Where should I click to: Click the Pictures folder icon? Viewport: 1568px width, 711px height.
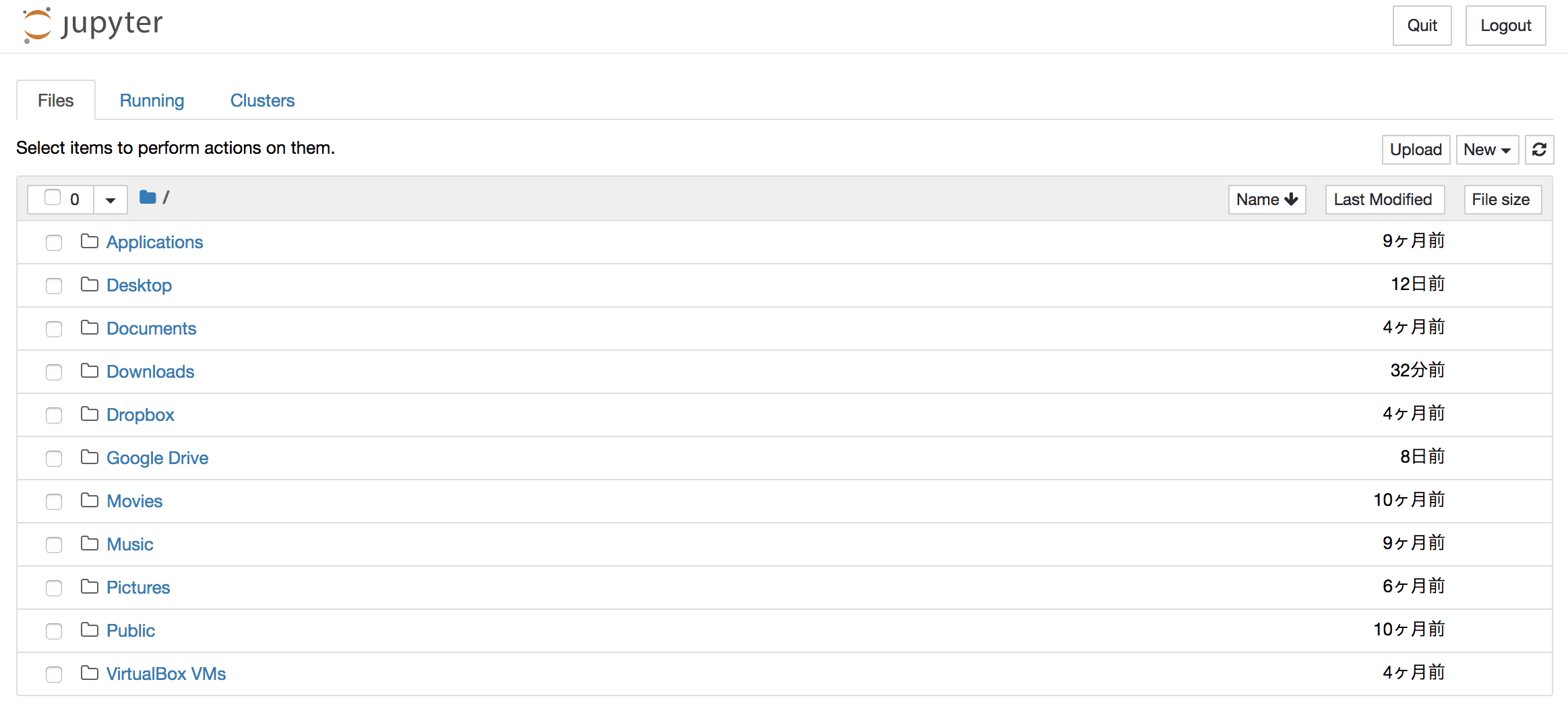tap(89, 587)
